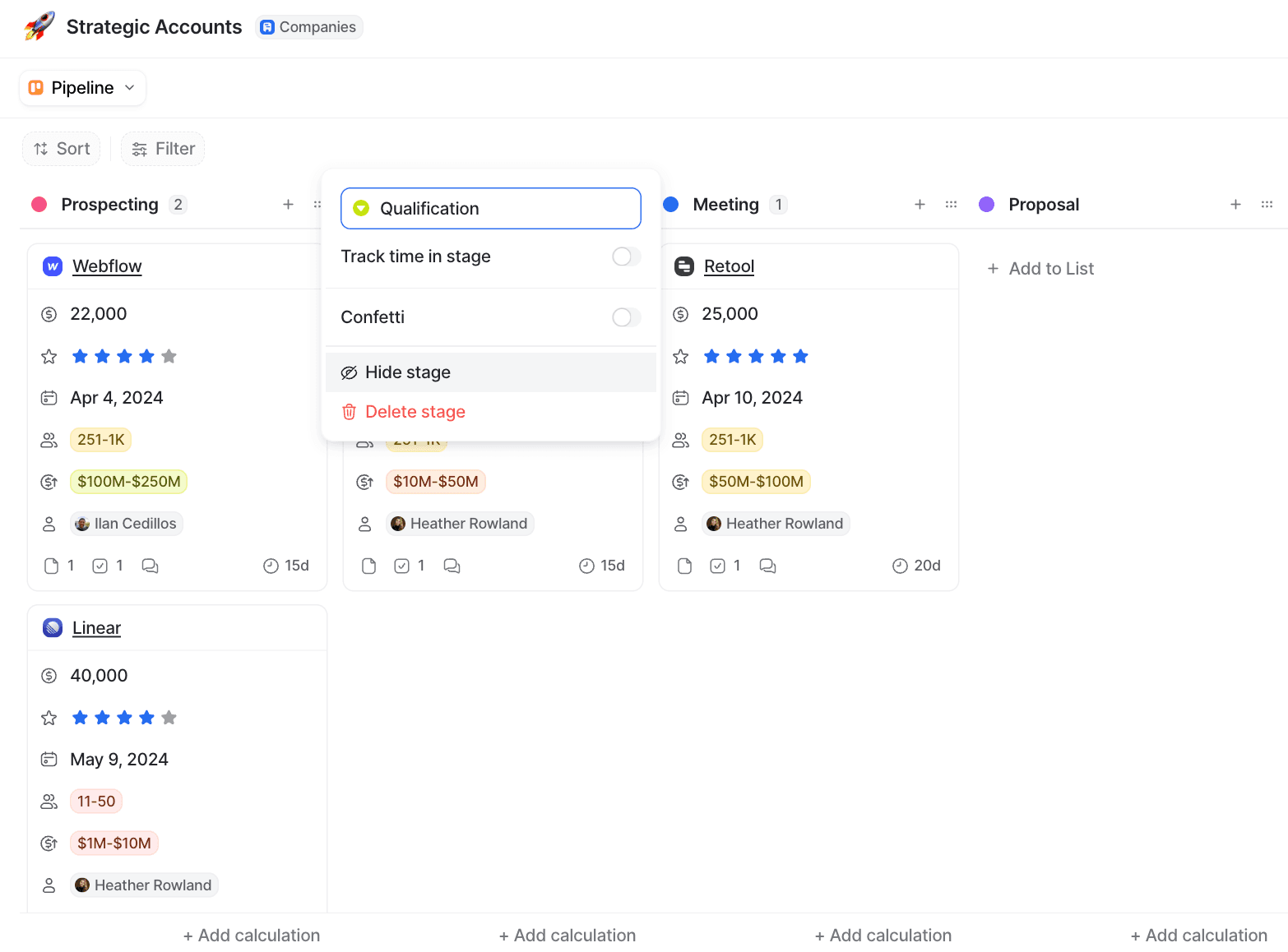Click Webflow's fifth gray rating star
The width and height of the screenshot is (1288, 952).
point(169,356)
